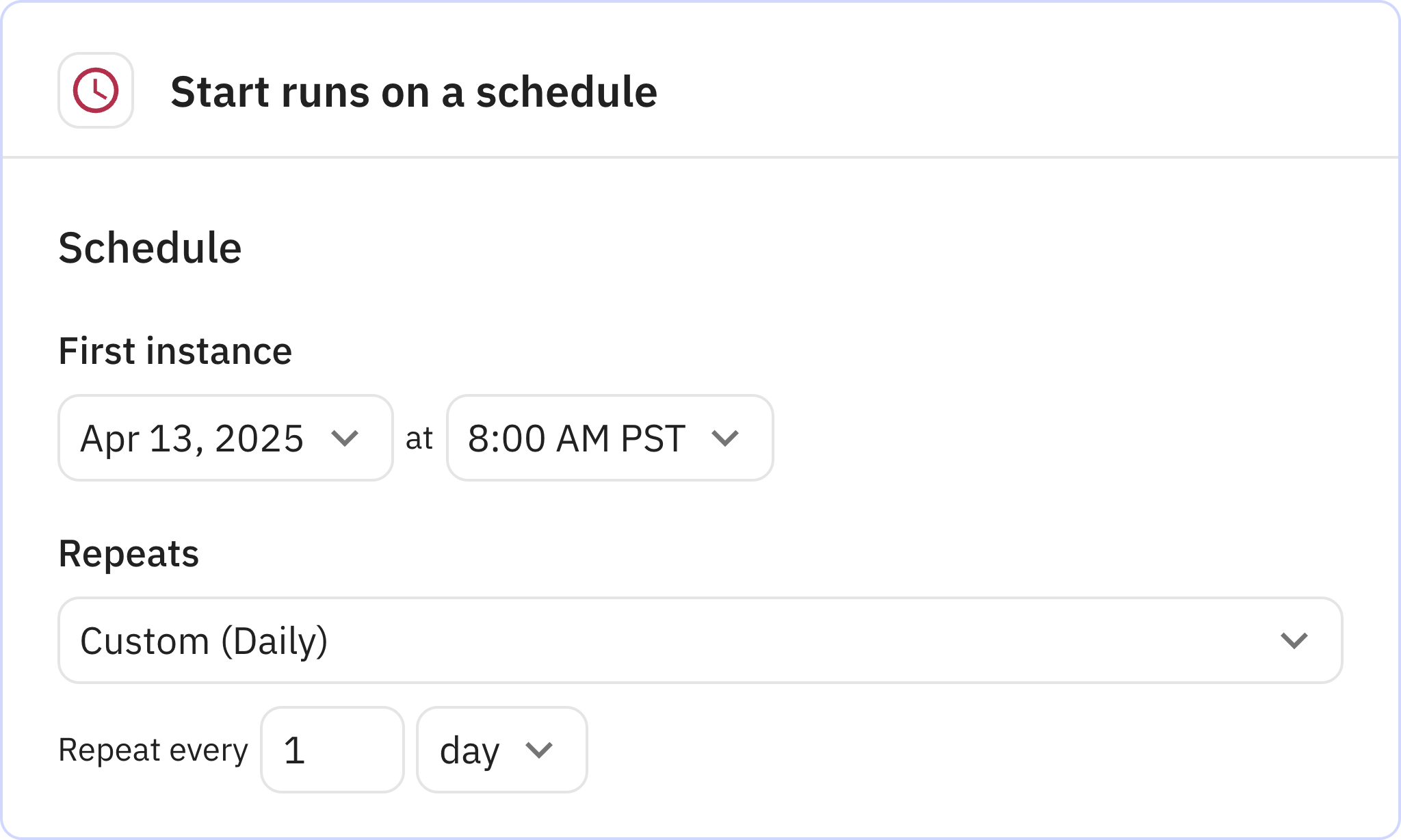Click the Repeats label
This screenshot has height=840, width=1401.
pyautogui.click(x=129, y=553)
